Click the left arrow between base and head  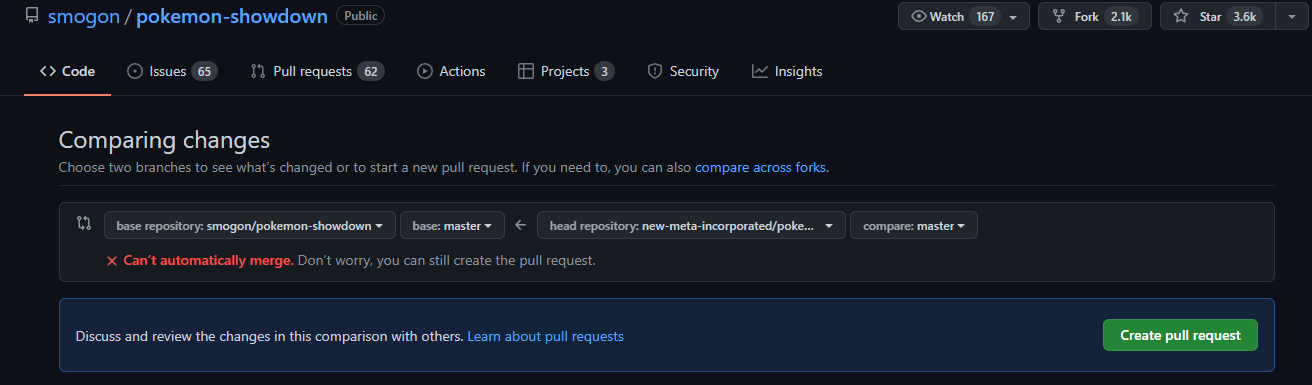520,225
